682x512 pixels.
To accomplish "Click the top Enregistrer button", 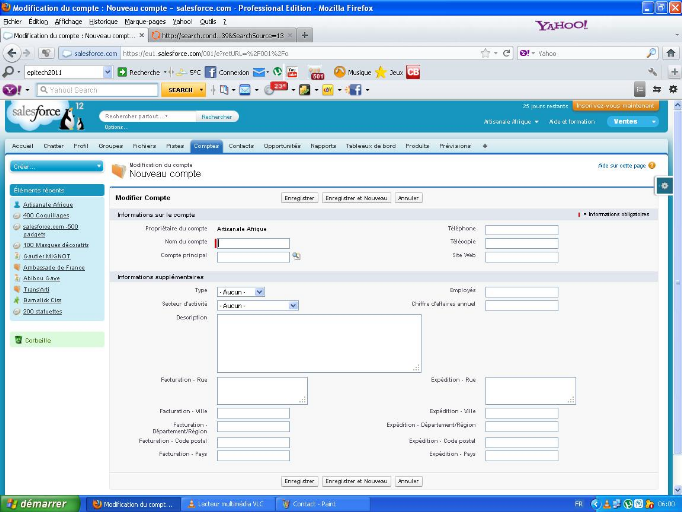I will 299,198.
